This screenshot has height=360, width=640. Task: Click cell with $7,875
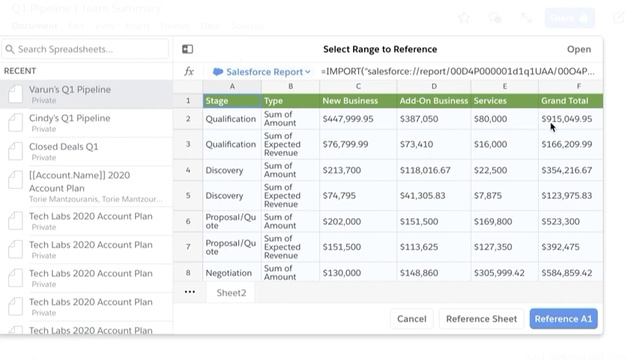pyautogui.click(x=504, y=196)
